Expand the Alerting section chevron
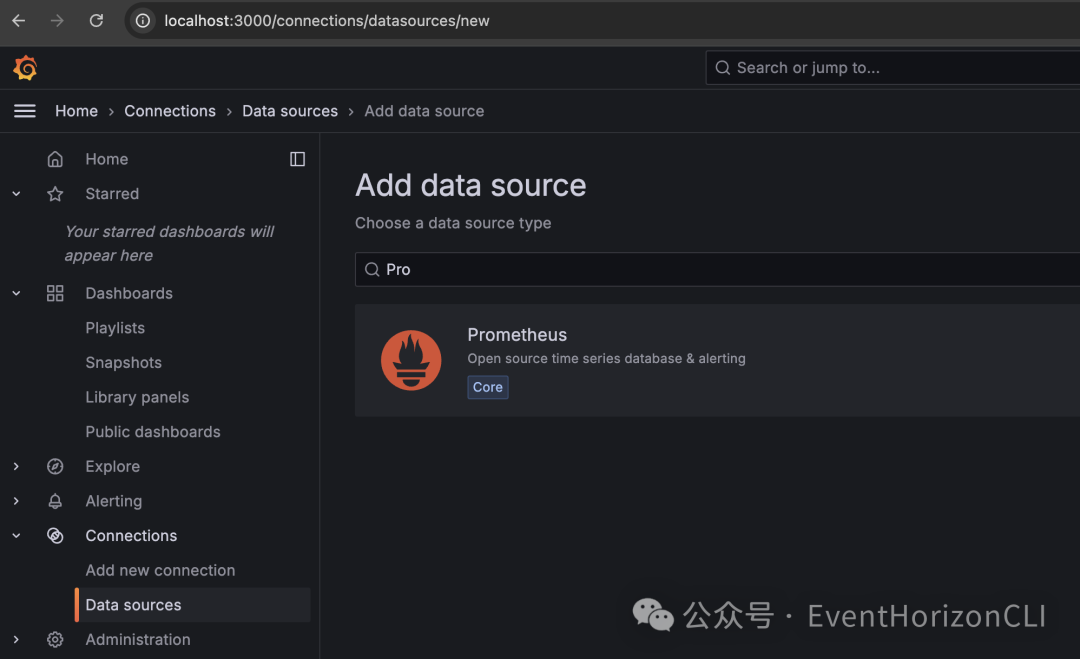 (16, 501)
